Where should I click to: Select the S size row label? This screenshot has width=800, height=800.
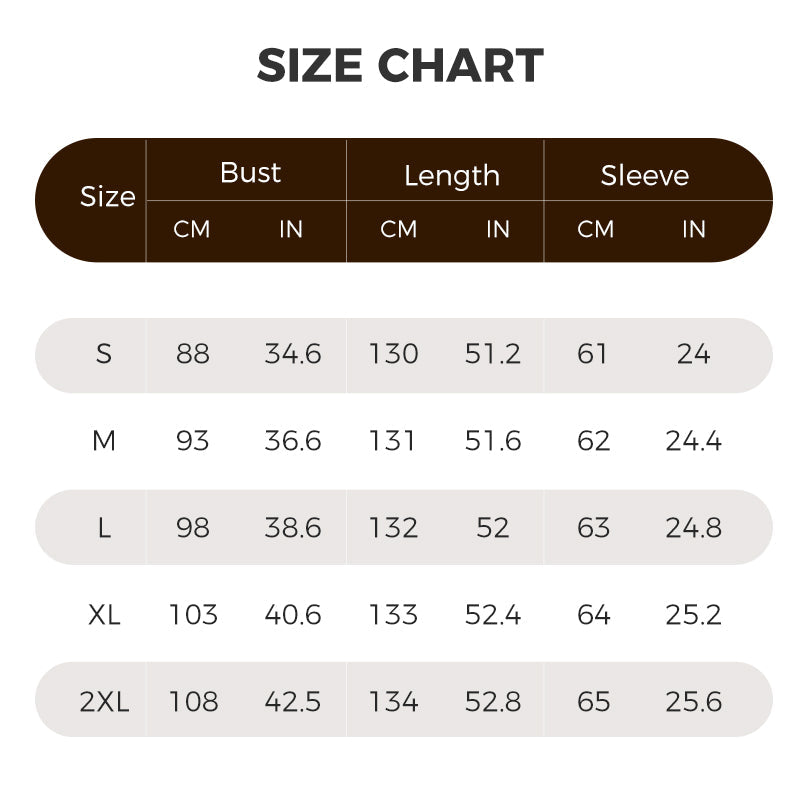(x=104, y=354)
